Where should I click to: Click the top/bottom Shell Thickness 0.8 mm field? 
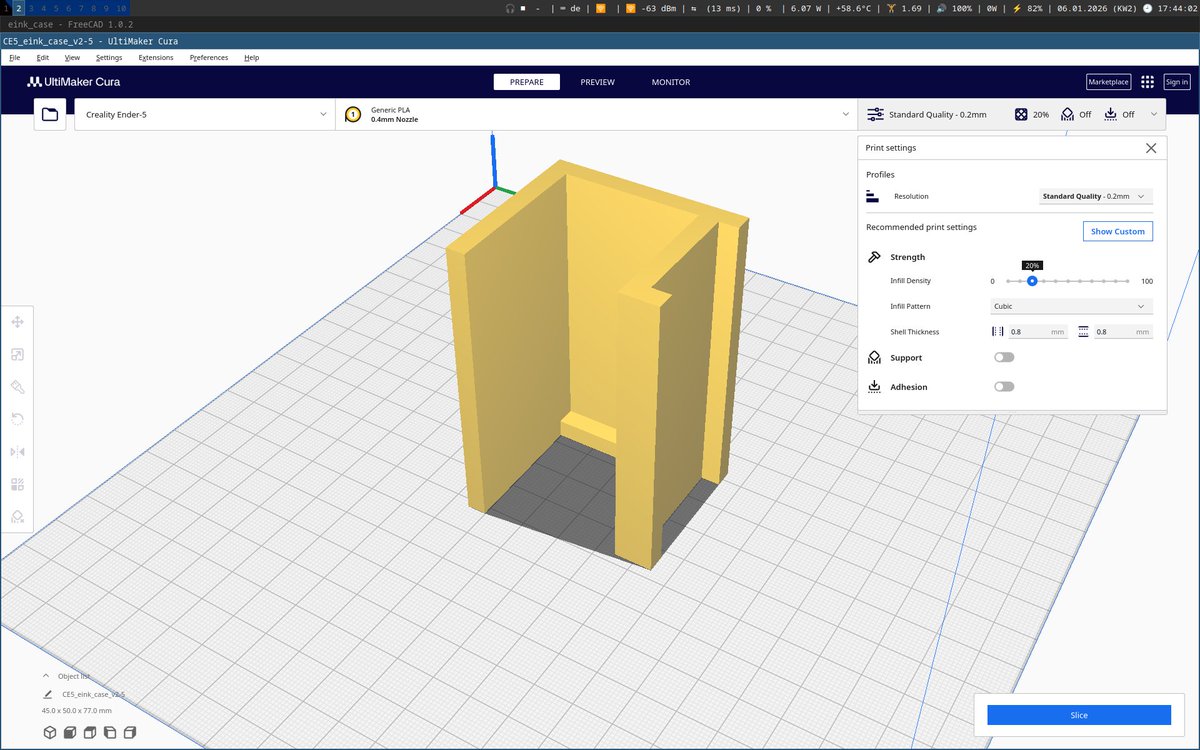point(1123,331)
